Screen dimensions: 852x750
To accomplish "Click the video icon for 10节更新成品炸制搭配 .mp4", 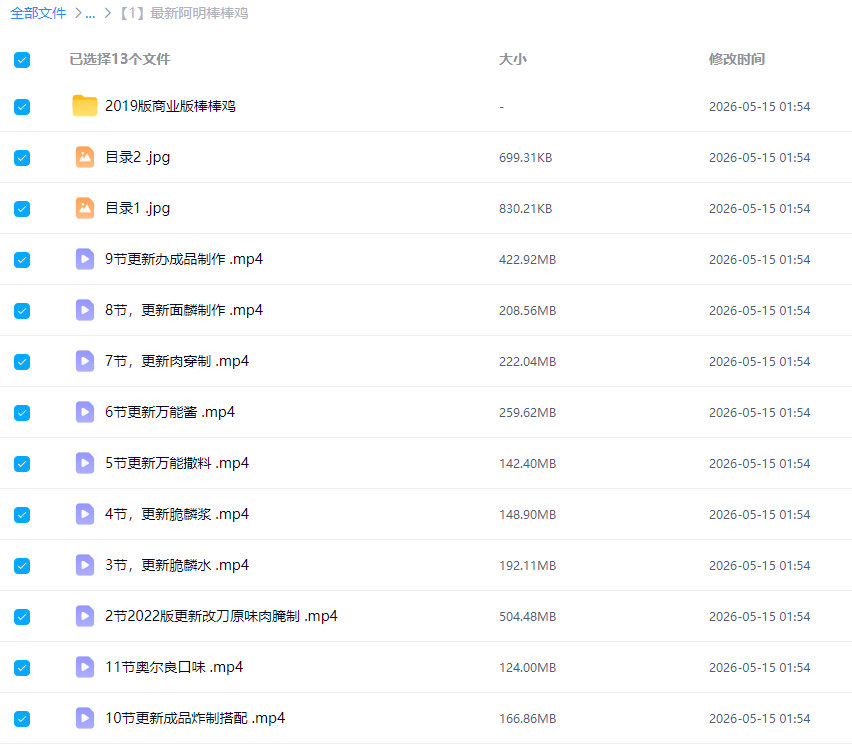I will 85,718.
